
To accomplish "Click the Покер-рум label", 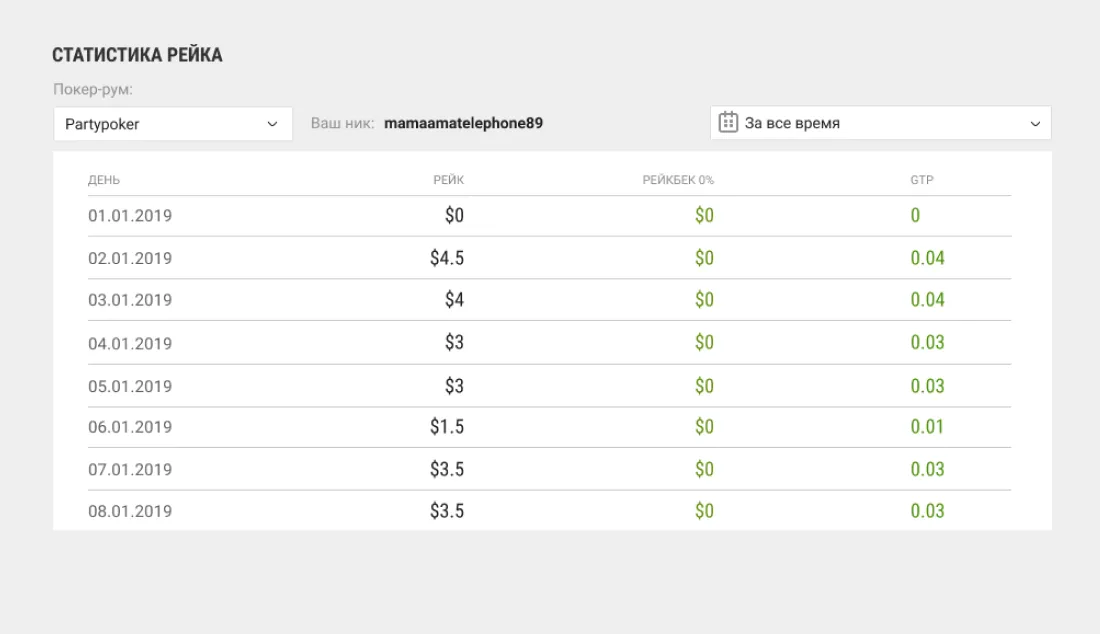I will click(93, 89).
